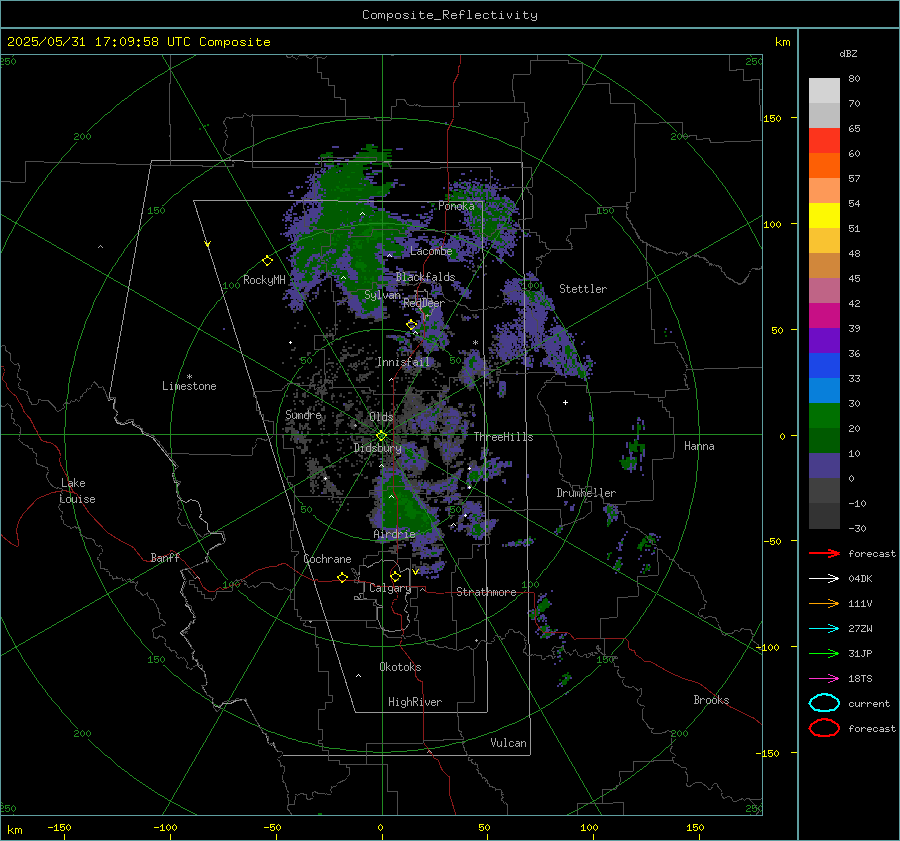This screenshot has width=900, height=841.
Task: Click the Stettler label on map
Action: coord(583,289)
